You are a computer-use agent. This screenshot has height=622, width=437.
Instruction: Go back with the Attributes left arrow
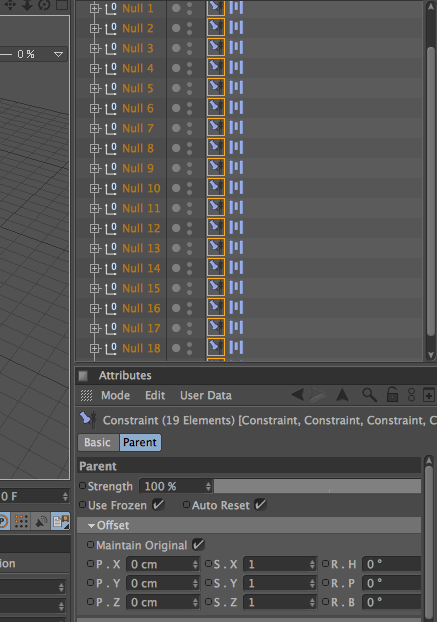[297, 395]
